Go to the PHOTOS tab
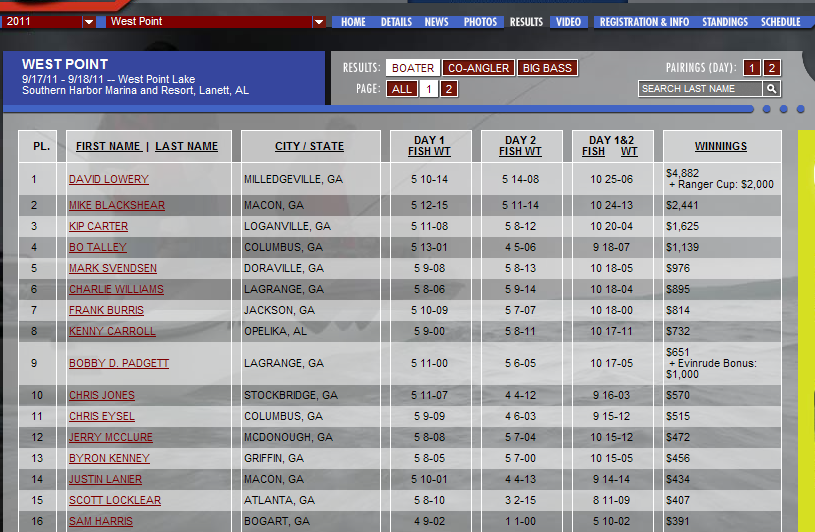Image resolution: width=815 pixels, height=532 pixels. [480, 22]
